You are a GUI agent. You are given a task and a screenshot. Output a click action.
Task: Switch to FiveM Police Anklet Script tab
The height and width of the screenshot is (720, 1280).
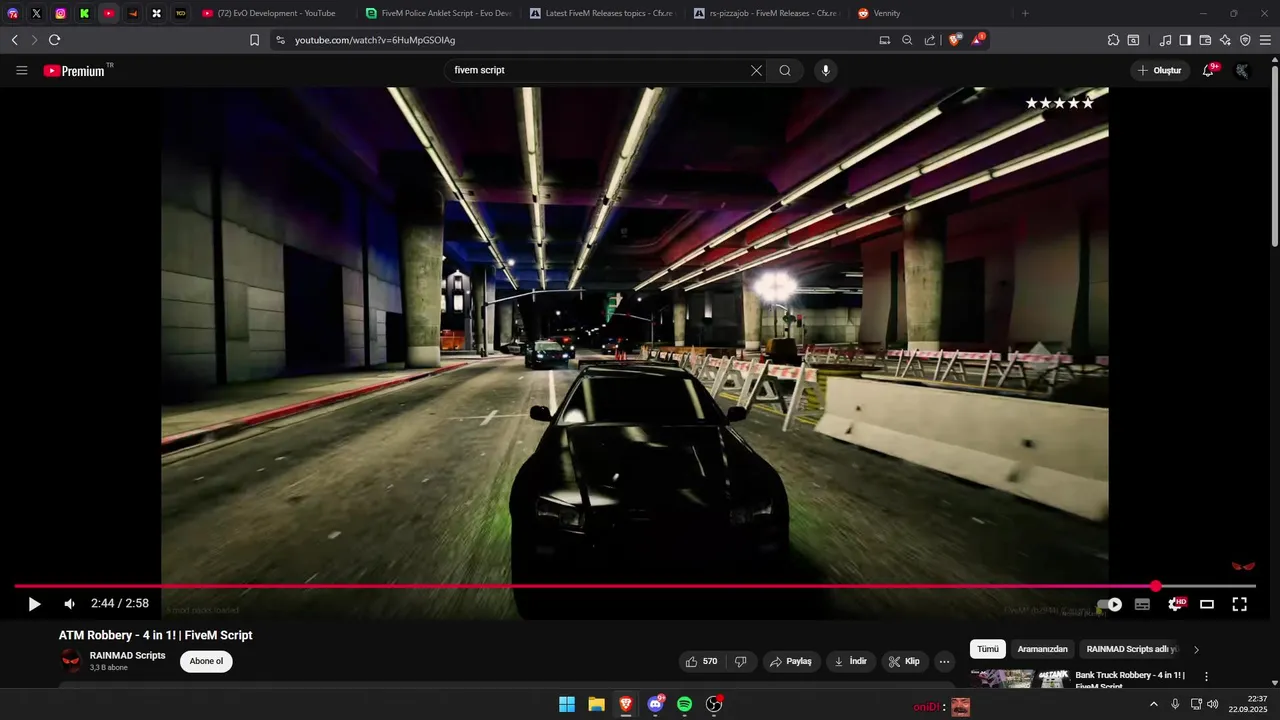(x=438, y=13)
